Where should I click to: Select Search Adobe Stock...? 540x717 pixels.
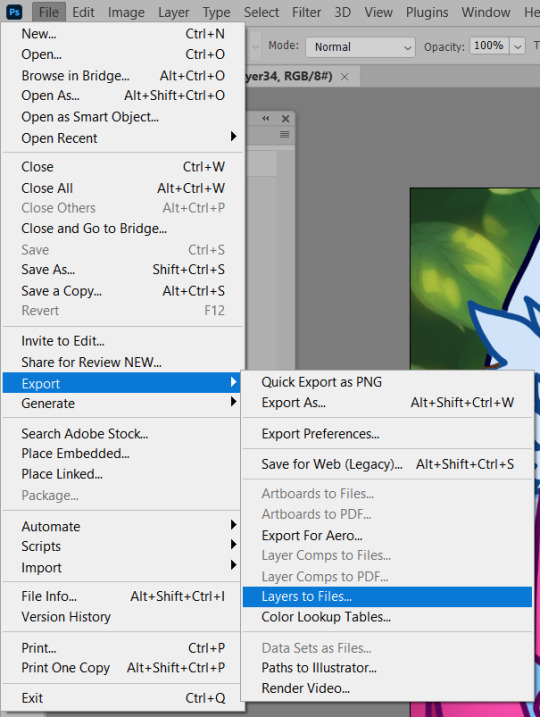click(x=123, y=433)
